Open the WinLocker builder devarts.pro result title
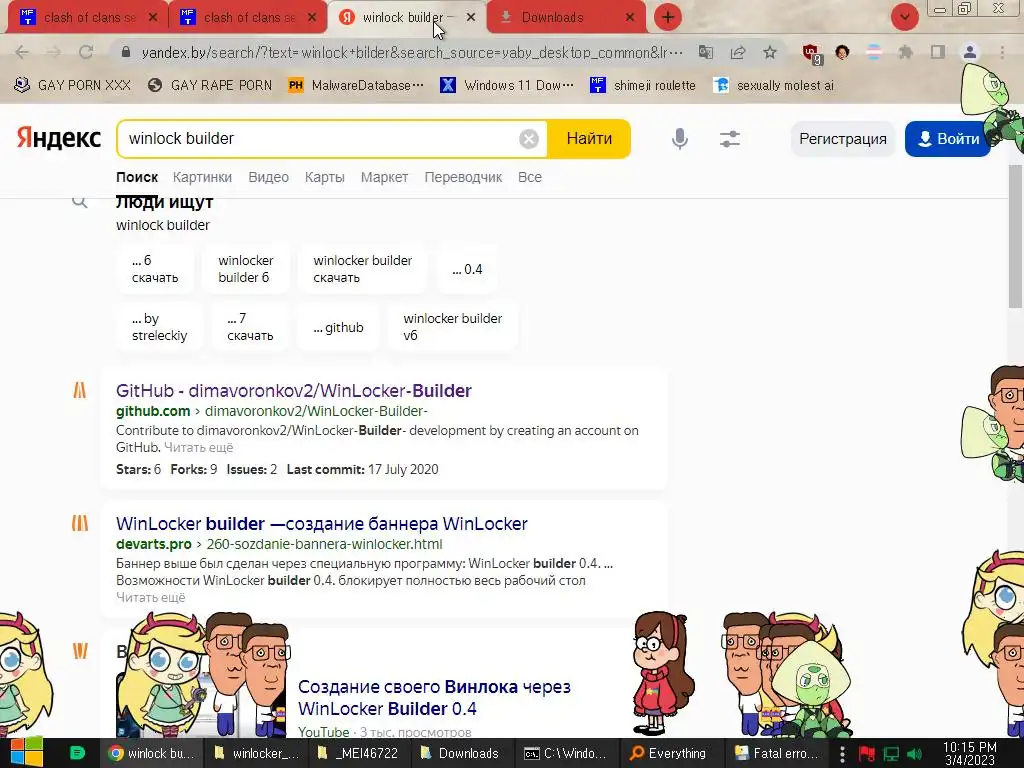The height and width of the screenshot is (768, 1024). coord(321,524)
